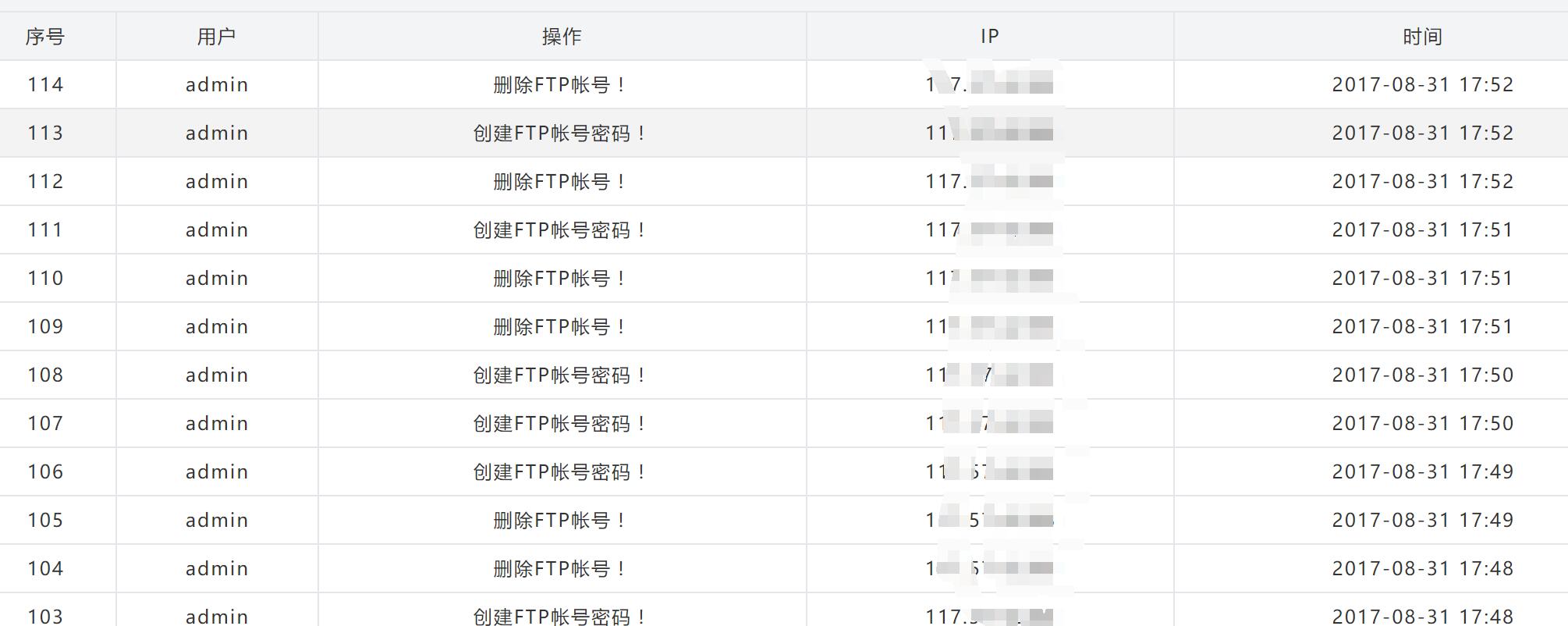Click the admin user in row 106
This screenshot has width=1568, height=626.
217,471
